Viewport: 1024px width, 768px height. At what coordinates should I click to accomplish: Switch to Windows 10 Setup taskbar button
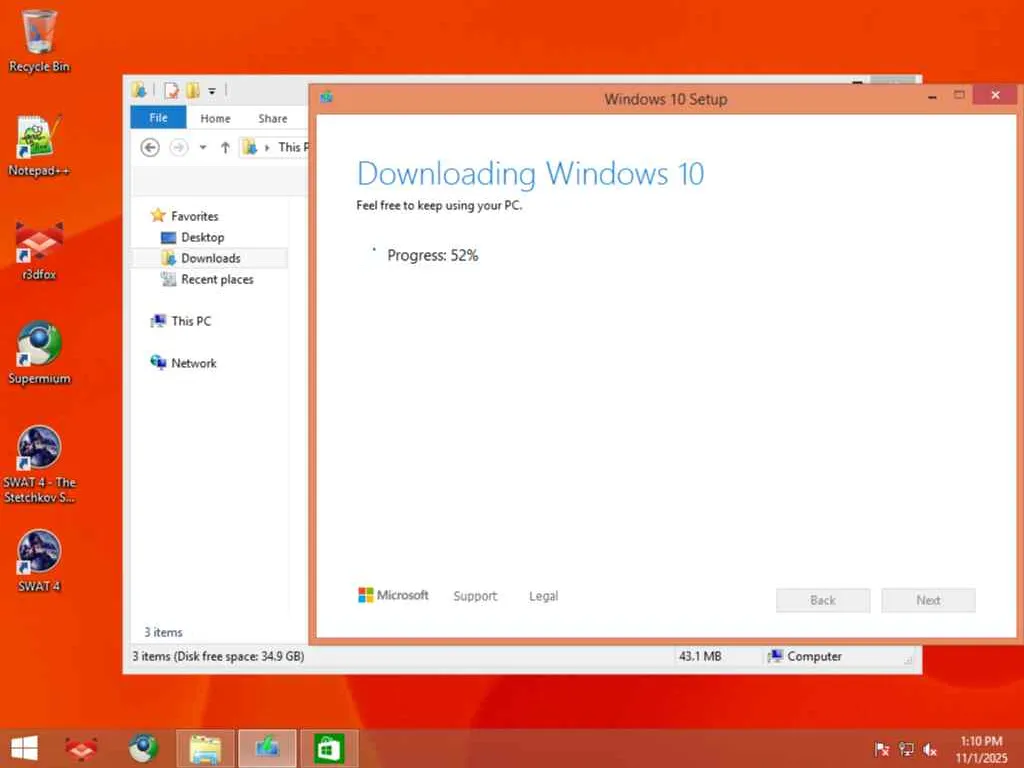[267, 748]
